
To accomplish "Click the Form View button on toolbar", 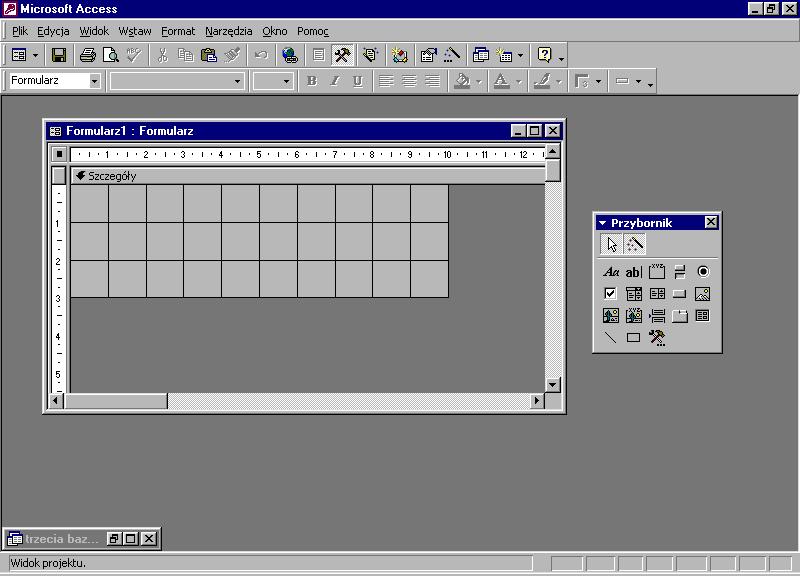I will click(19, 55).
